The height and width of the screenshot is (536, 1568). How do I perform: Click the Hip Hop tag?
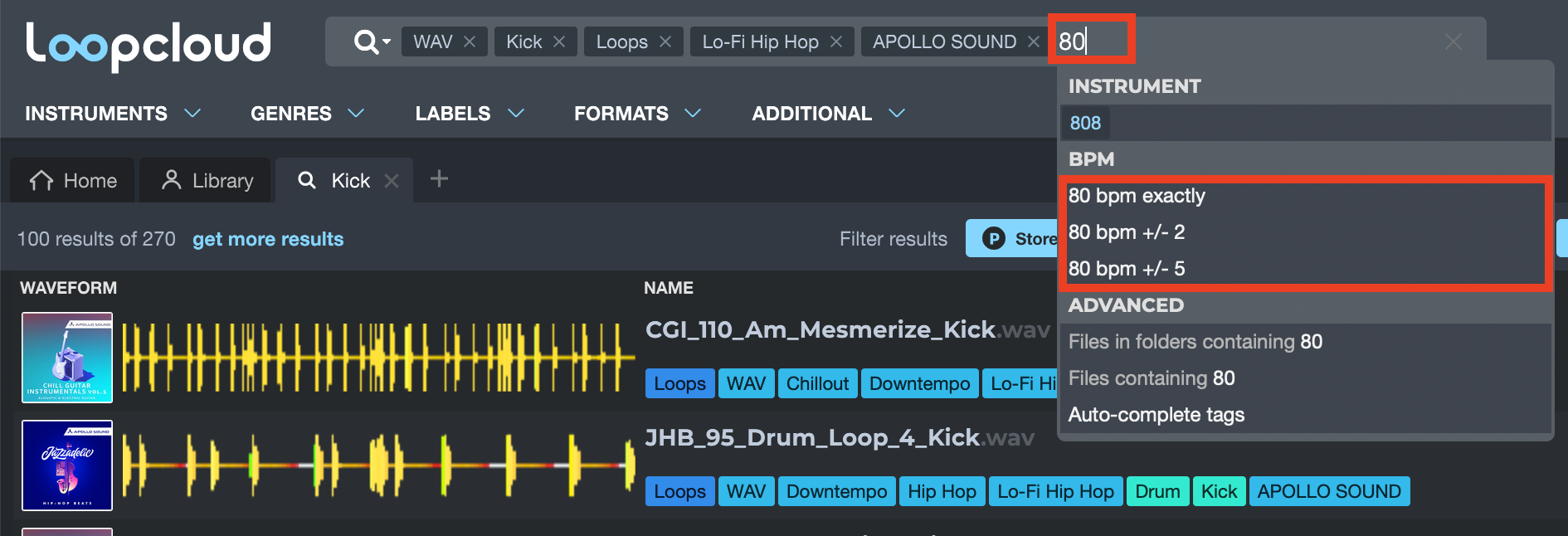pyautogui.click(x=942, y=491)
